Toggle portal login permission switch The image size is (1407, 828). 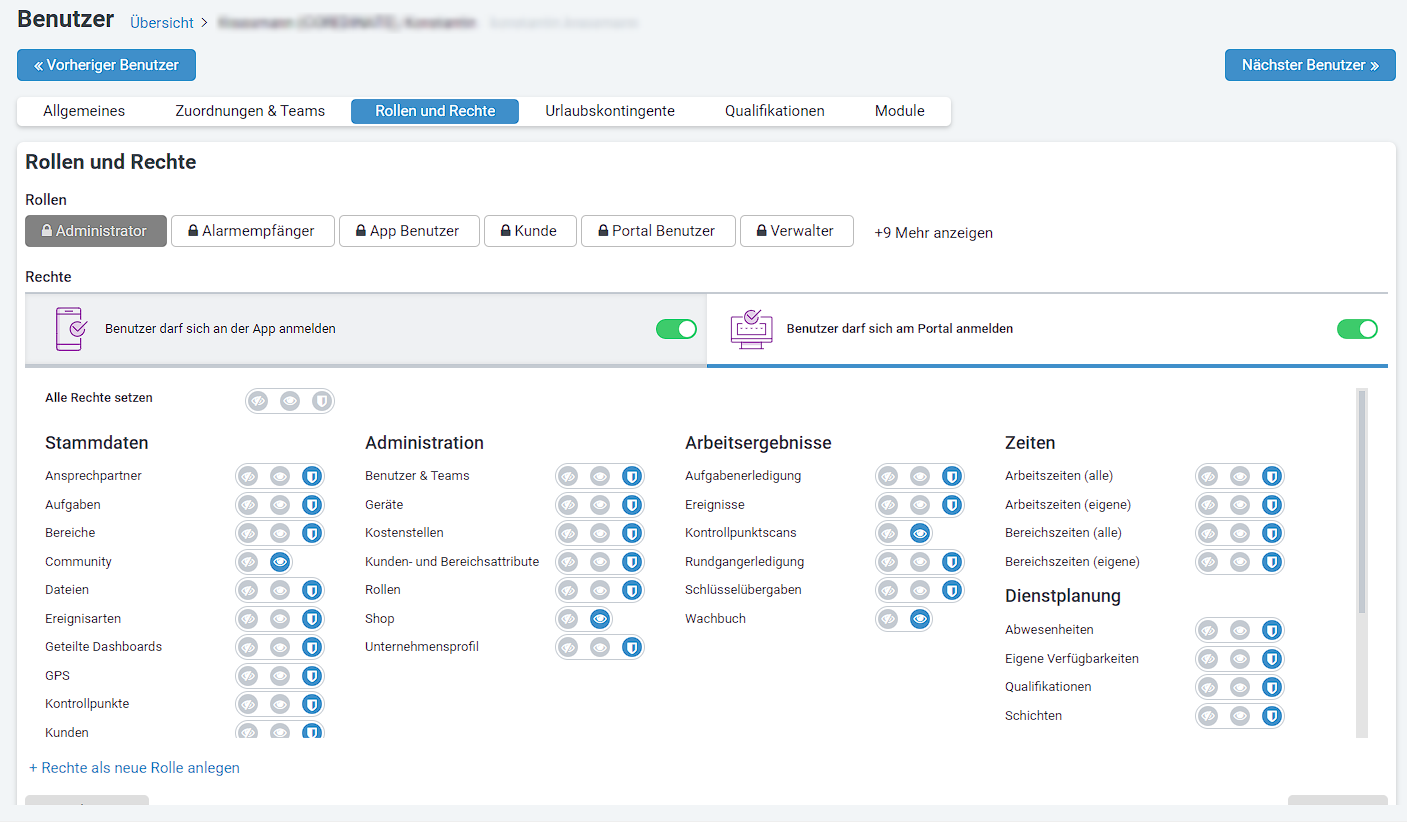[1357, 329]
